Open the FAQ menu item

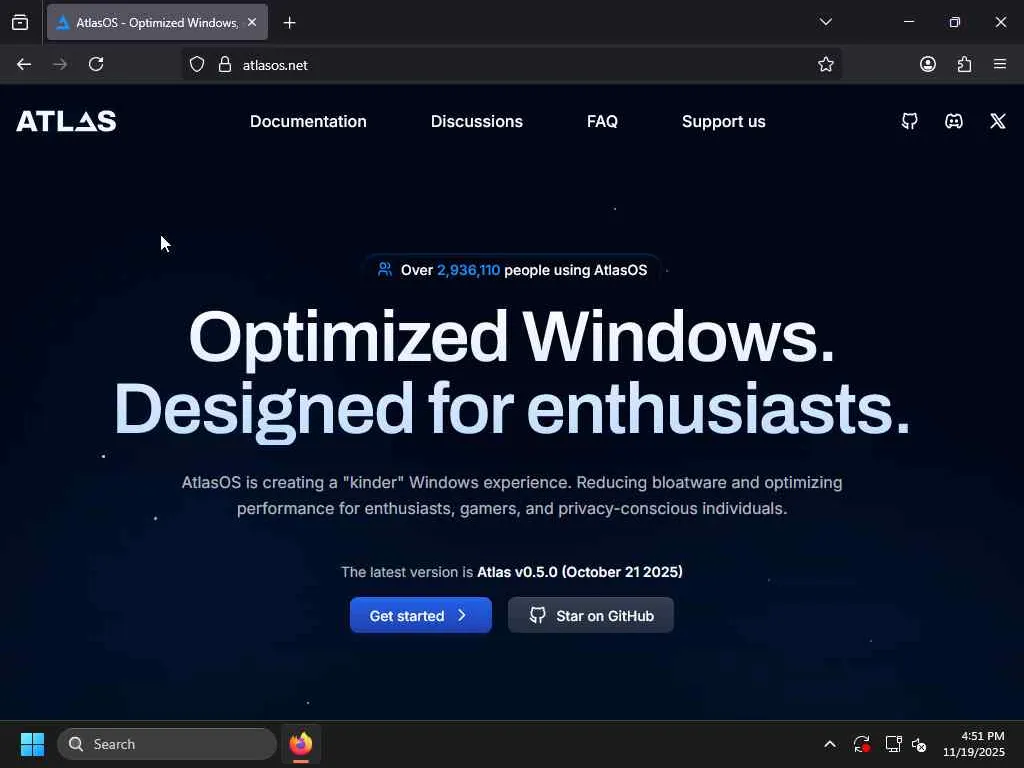(x=602, y=121)
